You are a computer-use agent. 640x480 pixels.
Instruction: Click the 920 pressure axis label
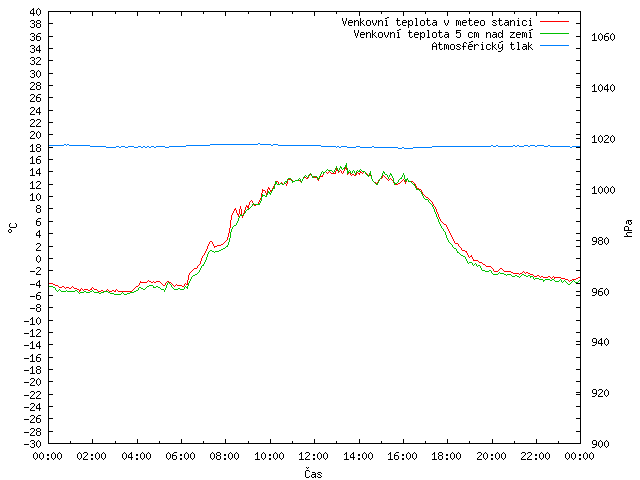tap(600, 393)
